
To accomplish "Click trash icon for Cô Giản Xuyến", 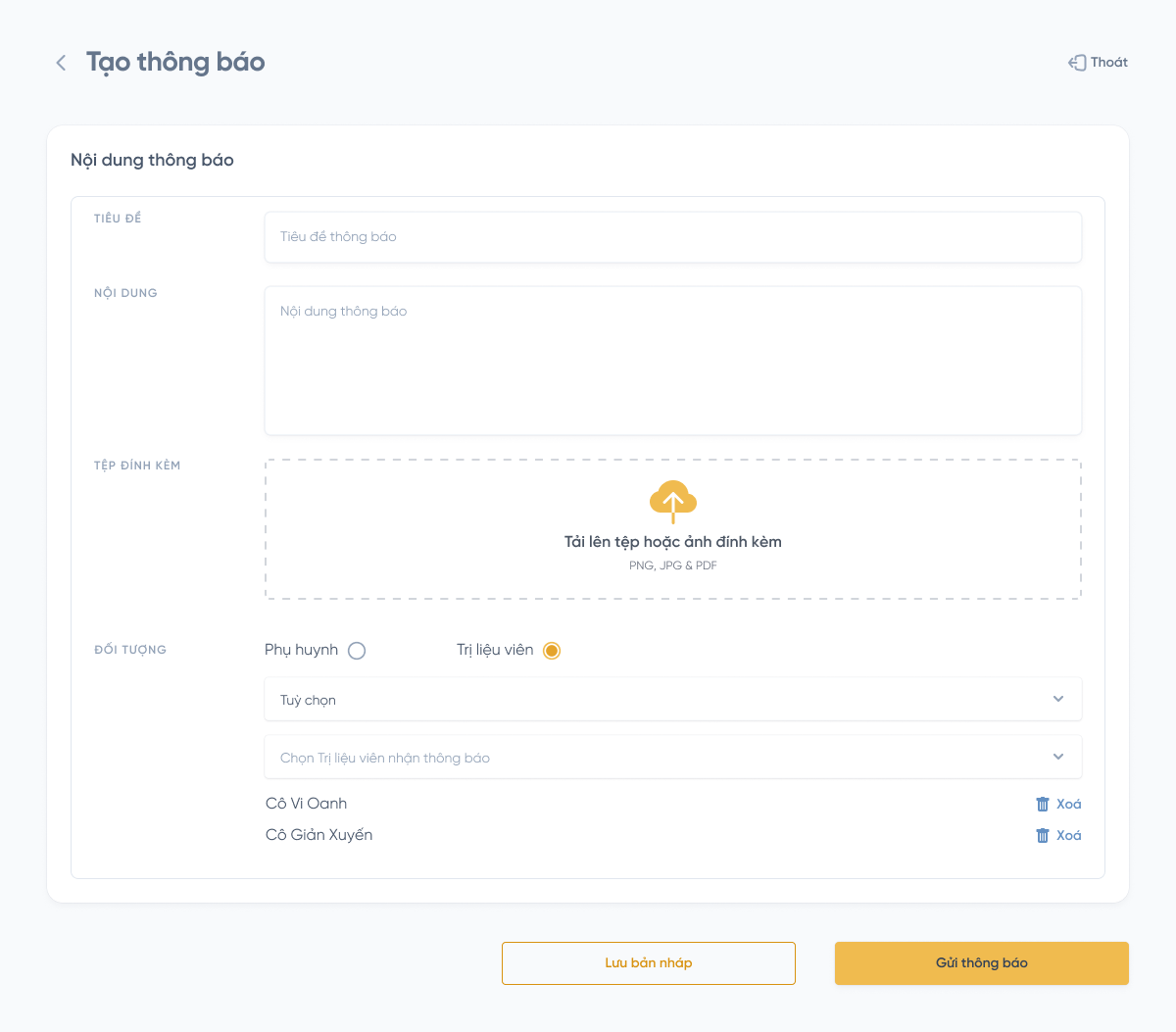I will point(1043,836).
